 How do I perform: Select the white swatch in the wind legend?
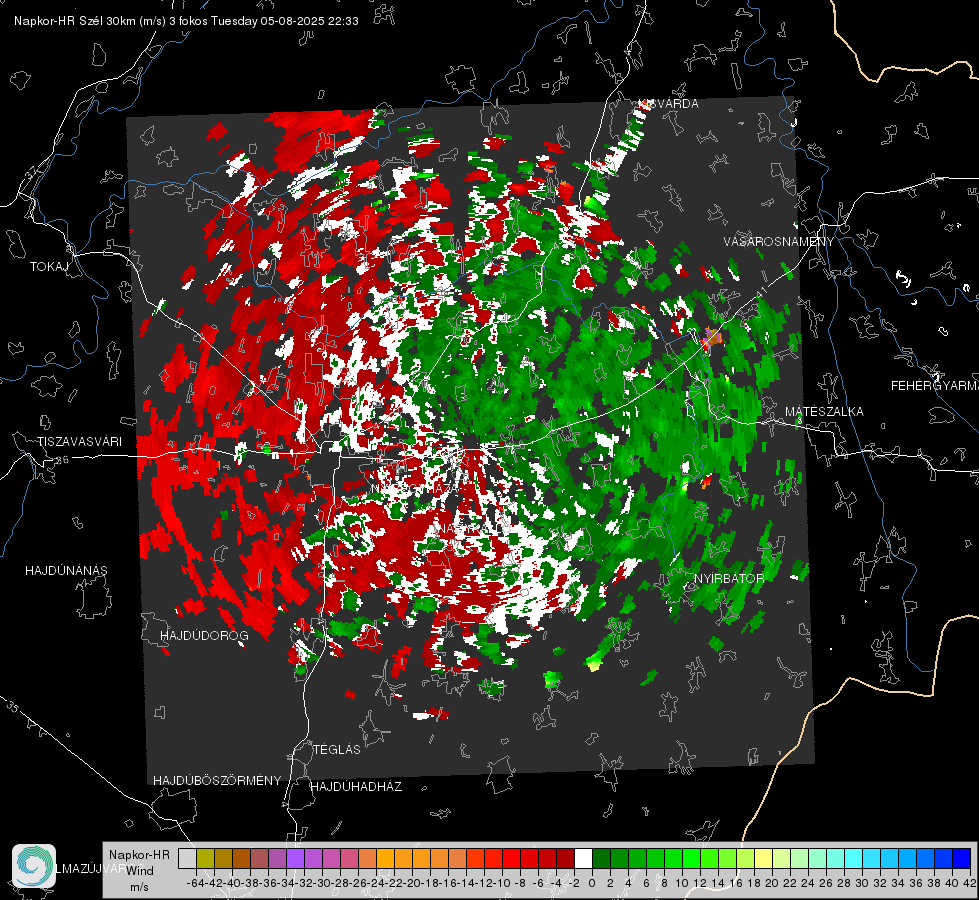tap(583, 858)
